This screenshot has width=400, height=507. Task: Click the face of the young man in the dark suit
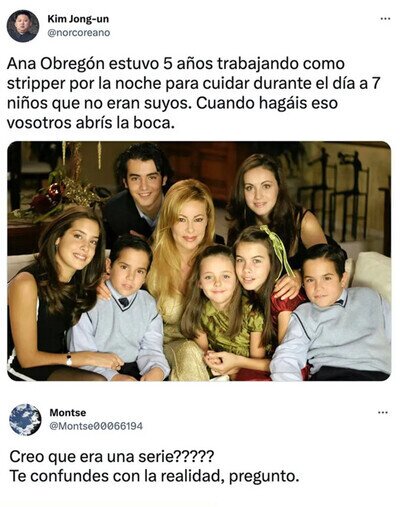pos(143,182)
